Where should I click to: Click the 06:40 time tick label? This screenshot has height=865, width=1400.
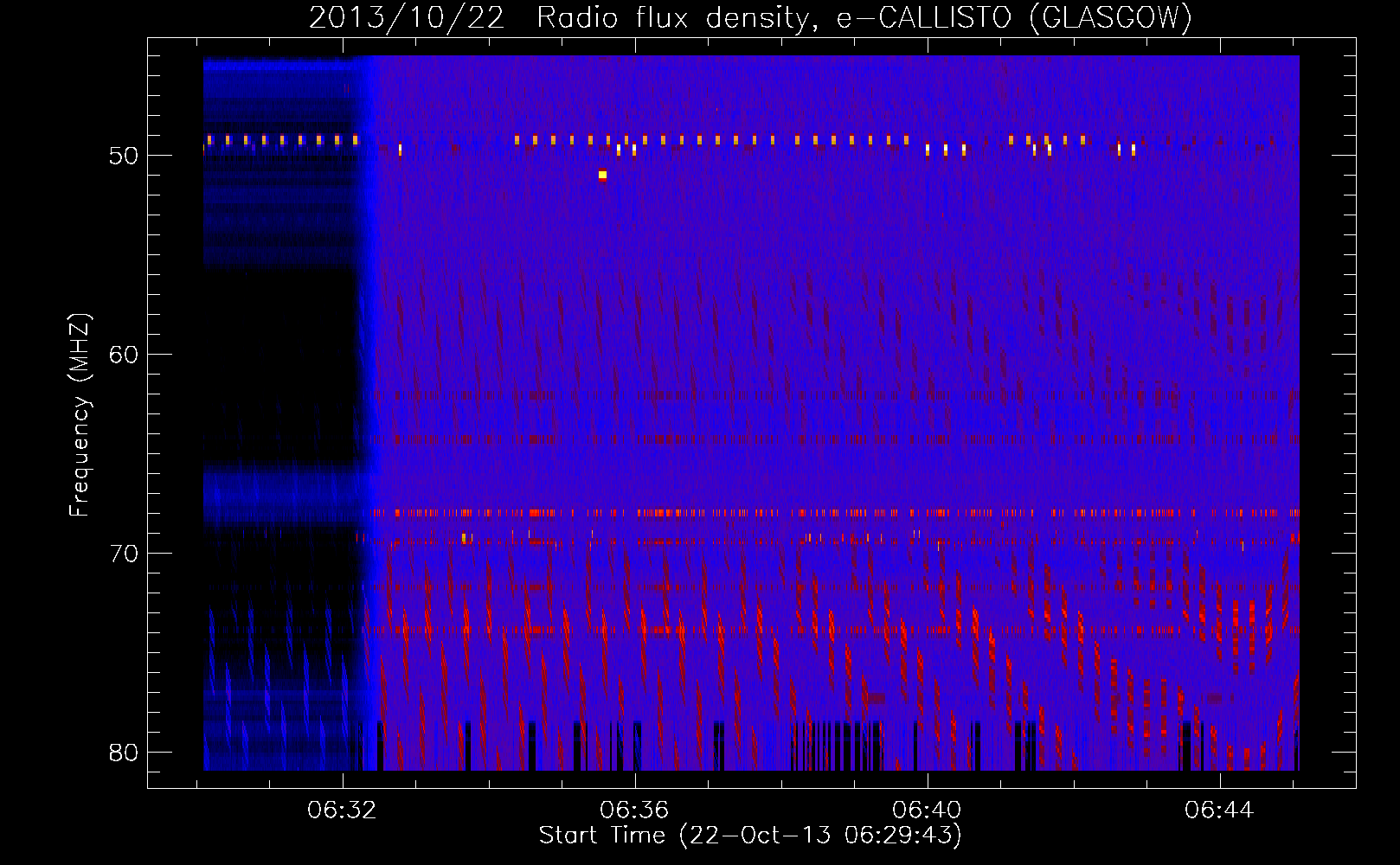click(x=928, y=810)
